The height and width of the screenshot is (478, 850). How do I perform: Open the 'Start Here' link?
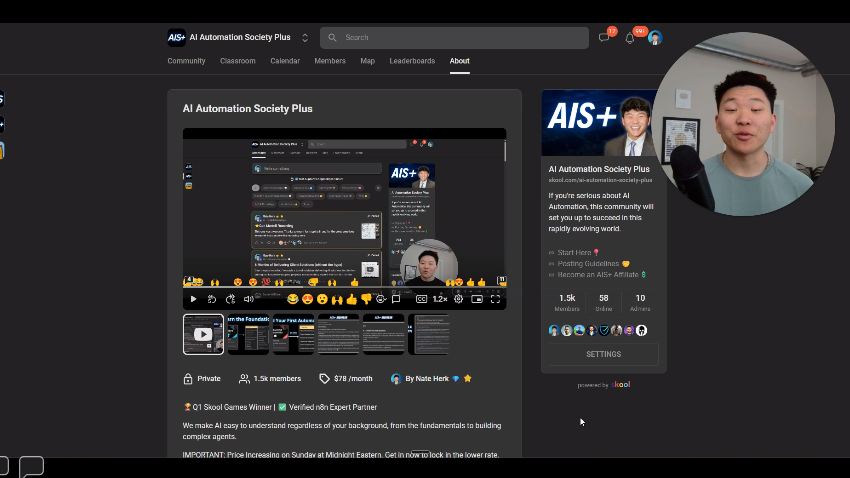tap(574, 253)
